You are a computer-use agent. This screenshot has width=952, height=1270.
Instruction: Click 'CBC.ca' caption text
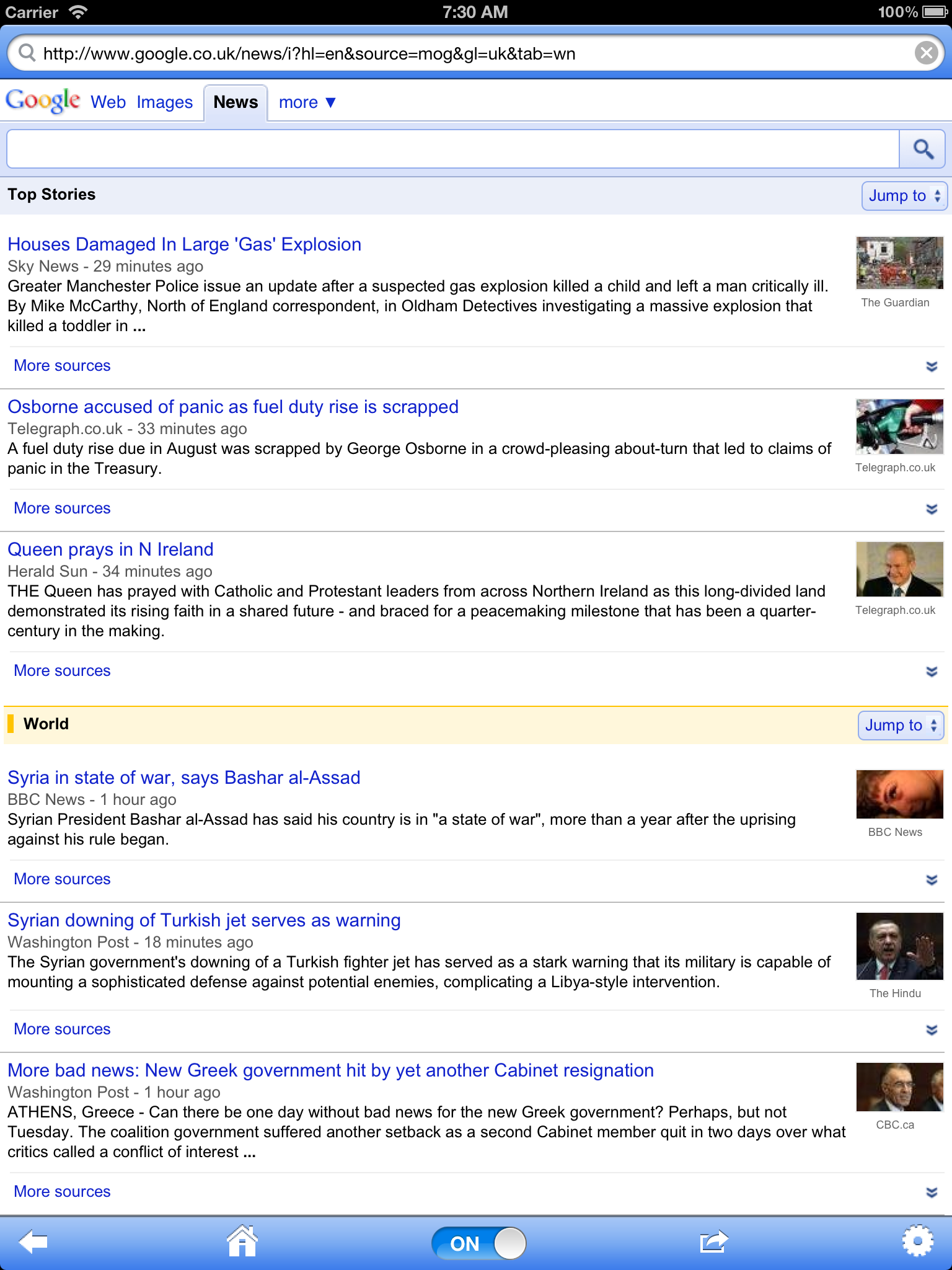click(x=895, y=1125)
